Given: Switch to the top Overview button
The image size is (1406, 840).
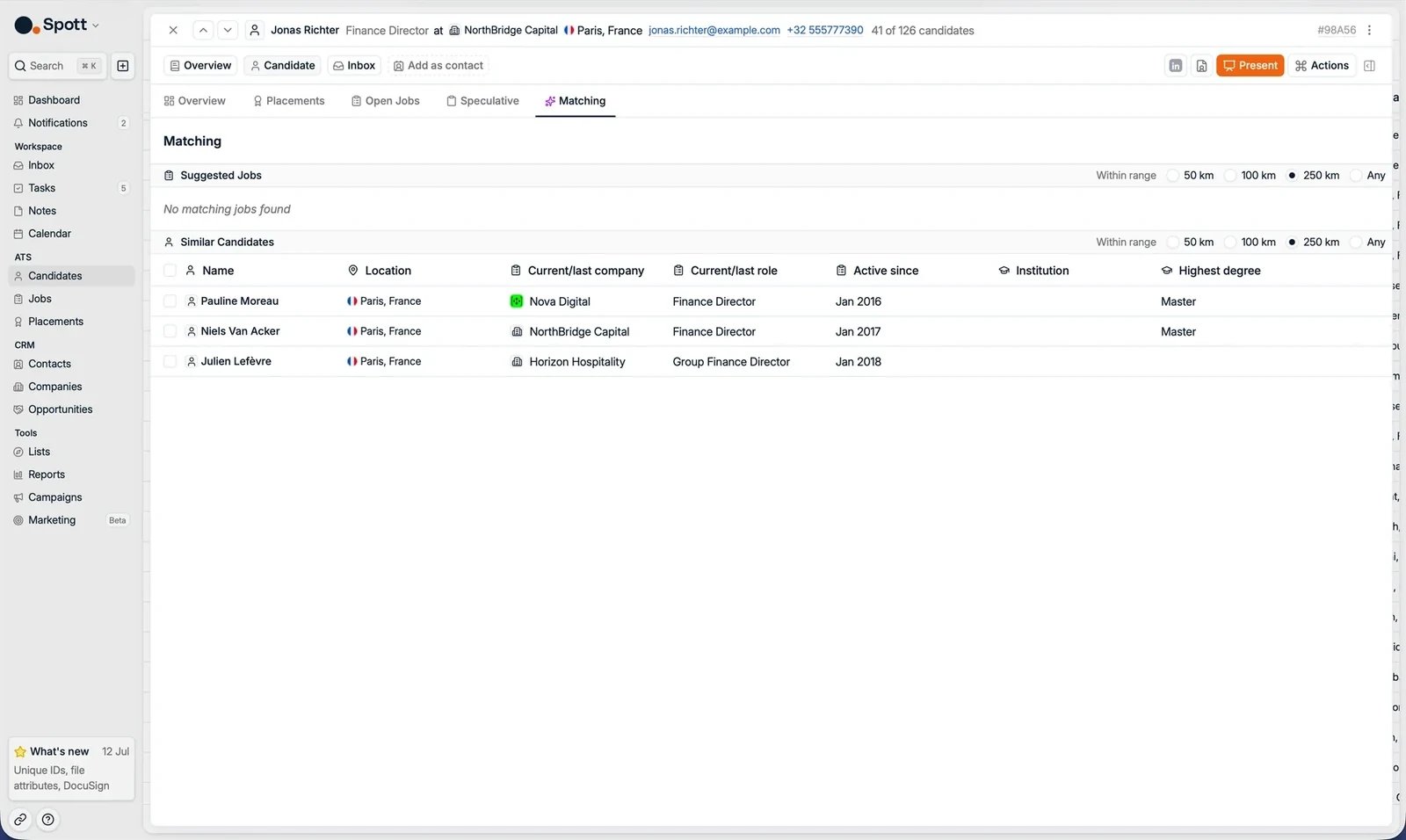Looking at the screenshot, I should click(200, 66).
